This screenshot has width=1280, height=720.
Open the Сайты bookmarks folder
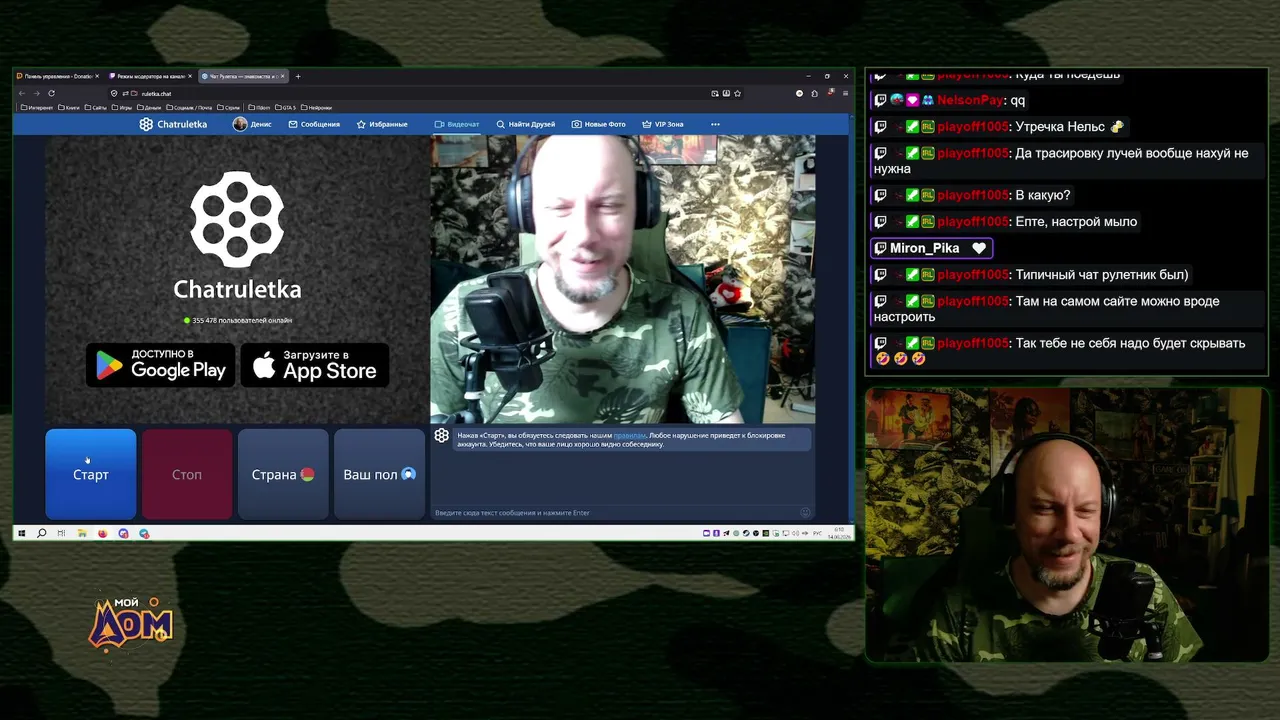tap(96, 107)
